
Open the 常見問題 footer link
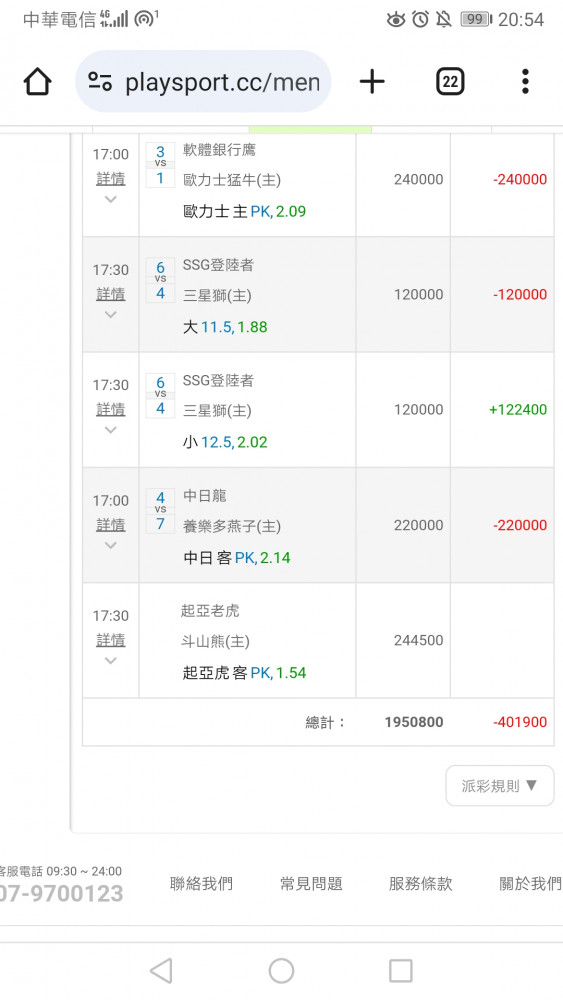(311, 883)
